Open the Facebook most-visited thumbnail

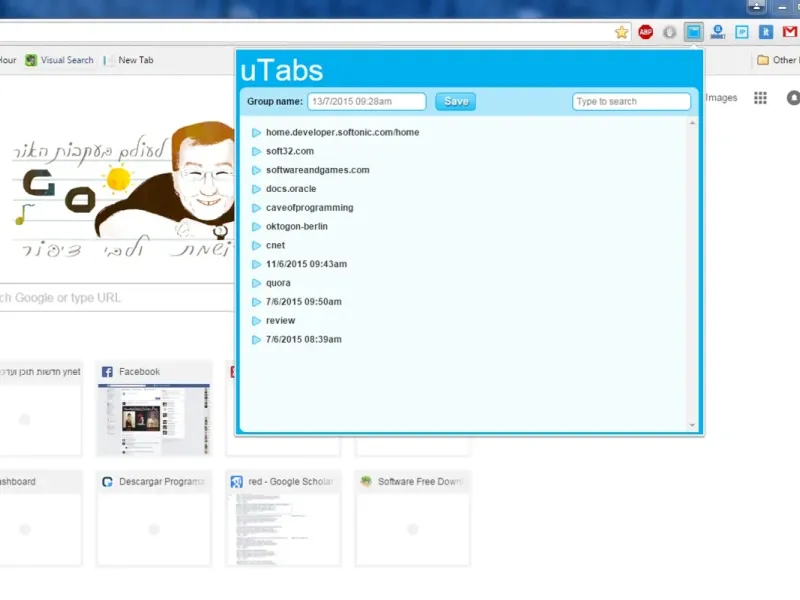point(154,418)
